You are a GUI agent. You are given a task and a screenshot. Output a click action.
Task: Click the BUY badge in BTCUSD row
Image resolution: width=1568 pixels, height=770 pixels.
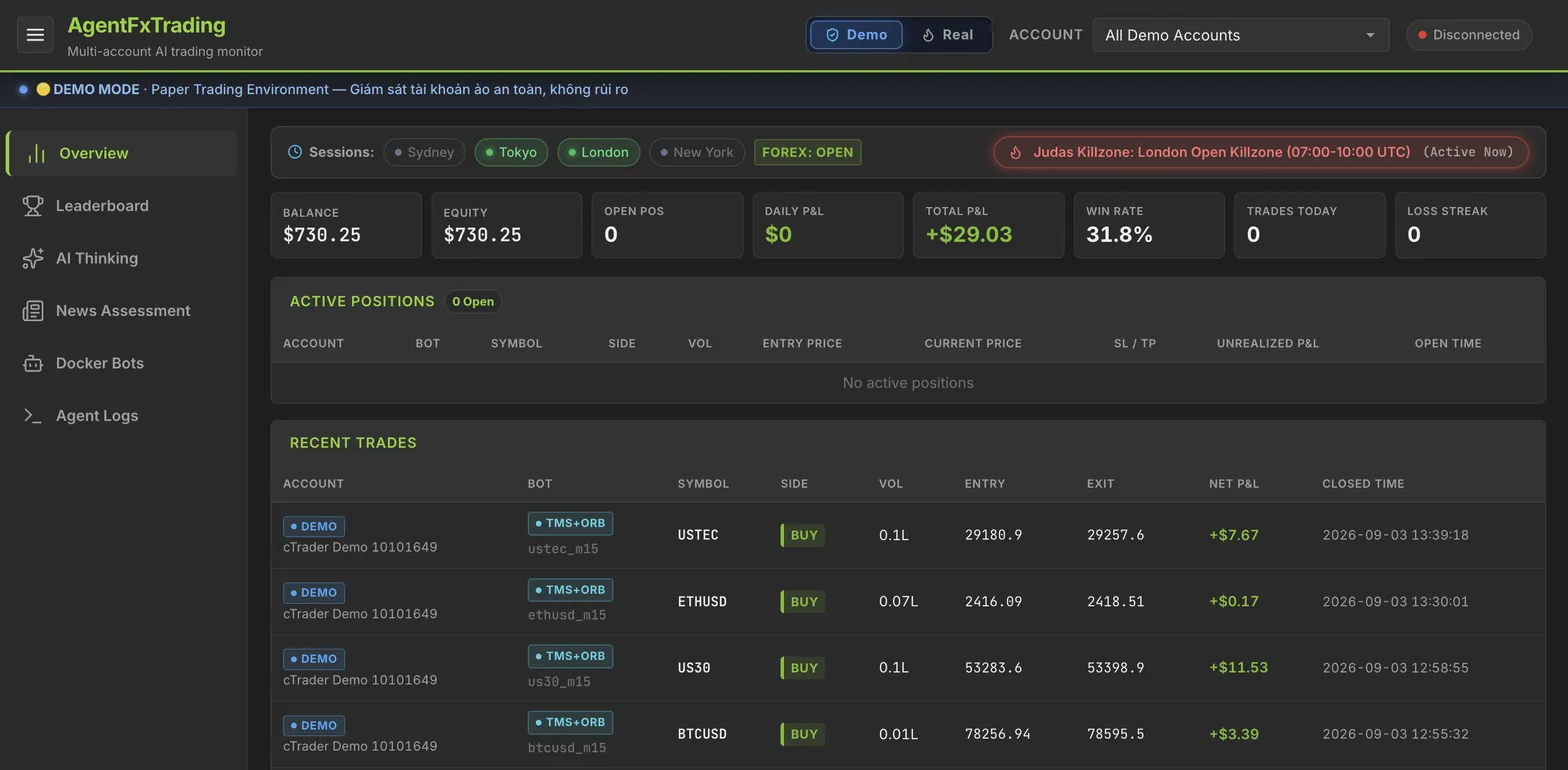(x=803, y=734)
